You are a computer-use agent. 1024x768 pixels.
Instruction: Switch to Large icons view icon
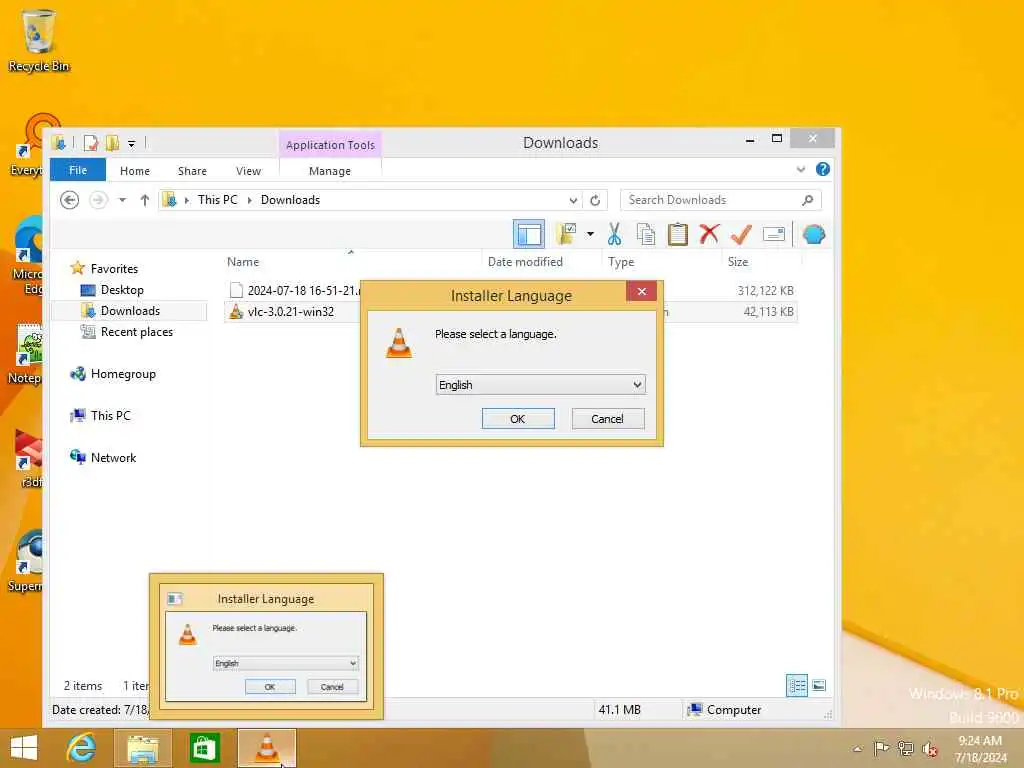pyautogui.click(x=819, y=686)
